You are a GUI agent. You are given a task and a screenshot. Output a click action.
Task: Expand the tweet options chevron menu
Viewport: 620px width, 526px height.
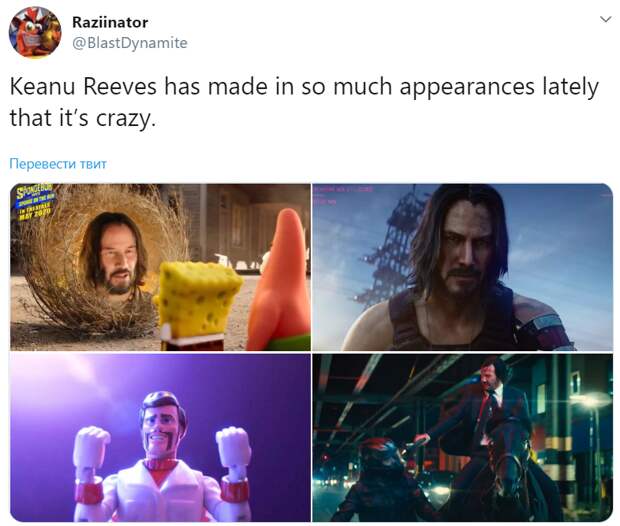point(605,19)
